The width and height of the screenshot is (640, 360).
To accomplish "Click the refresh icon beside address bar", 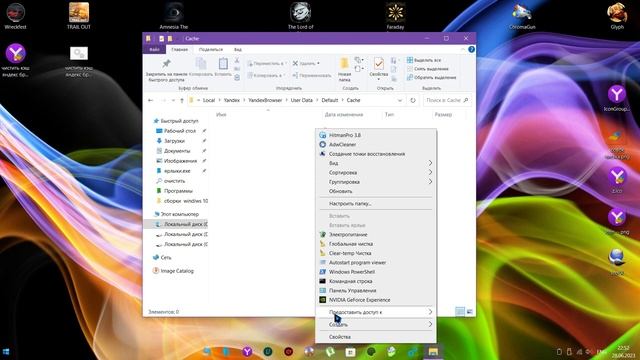I will tap(413, 100).
